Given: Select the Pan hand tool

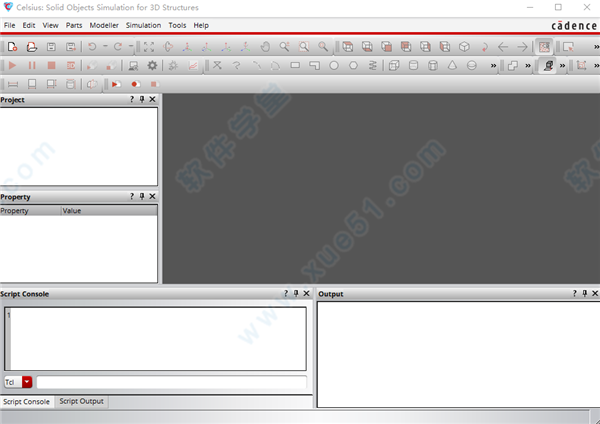Looking at the screenshot, I should click(x=265, y=47).
